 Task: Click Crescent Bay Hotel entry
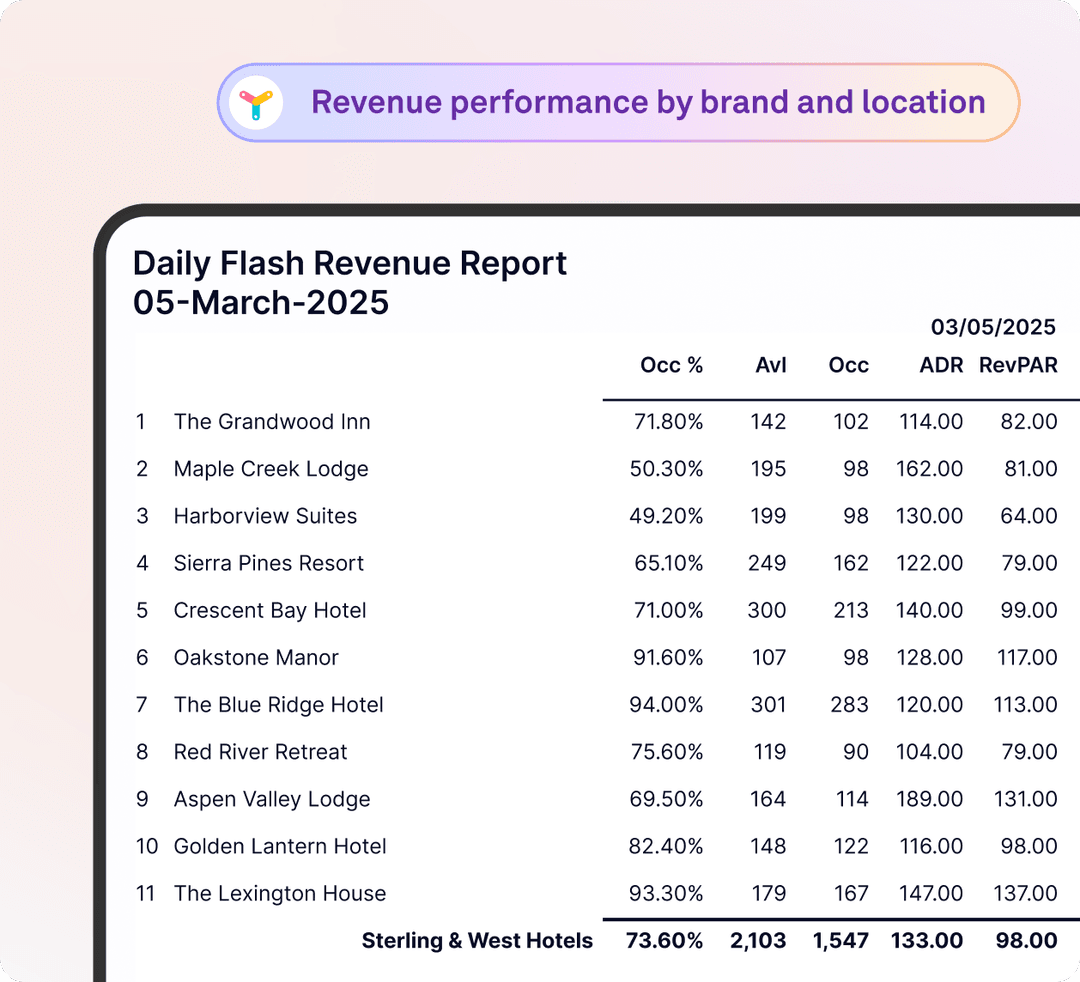[x=270, y=610]
